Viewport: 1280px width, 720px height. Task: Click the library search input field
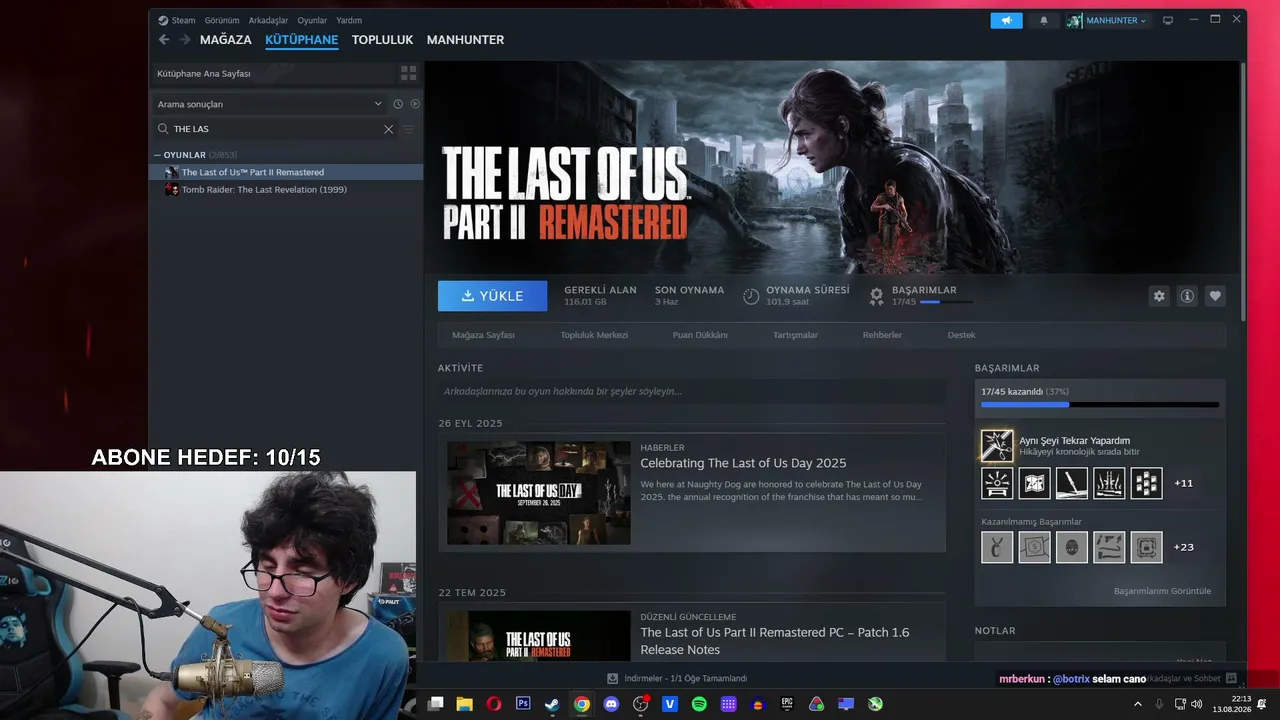(x=275, y=129)
